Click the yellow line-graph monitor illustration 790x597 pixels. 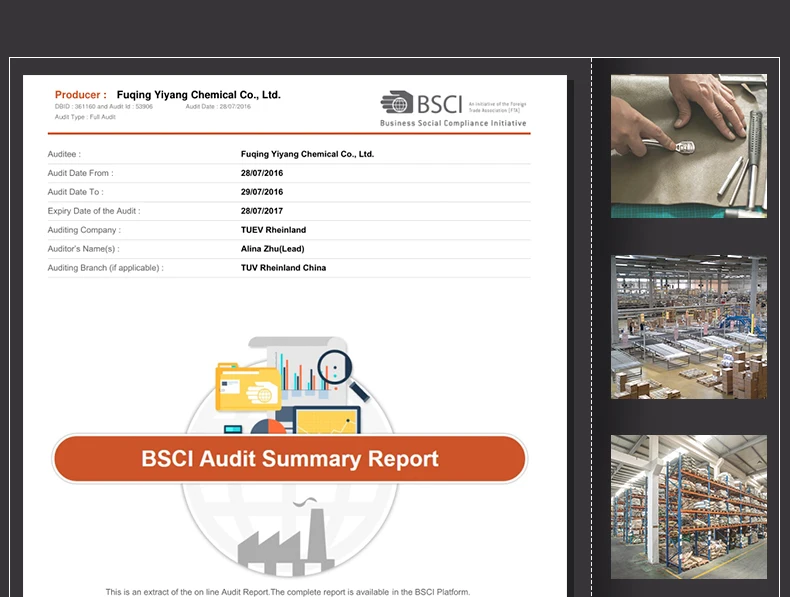pos(327,422)
